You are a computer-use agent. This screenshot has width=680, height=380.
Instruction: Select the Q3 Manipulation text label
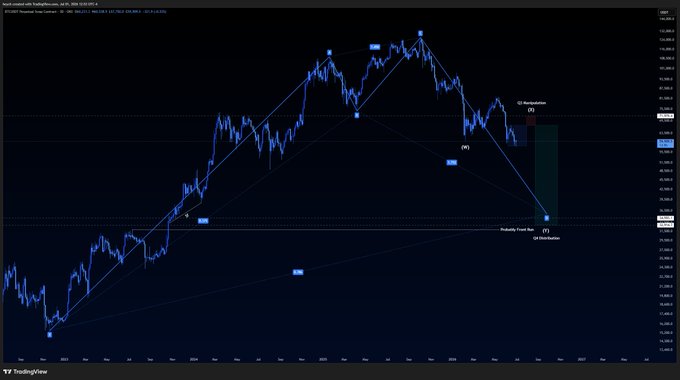pos(531,103)
